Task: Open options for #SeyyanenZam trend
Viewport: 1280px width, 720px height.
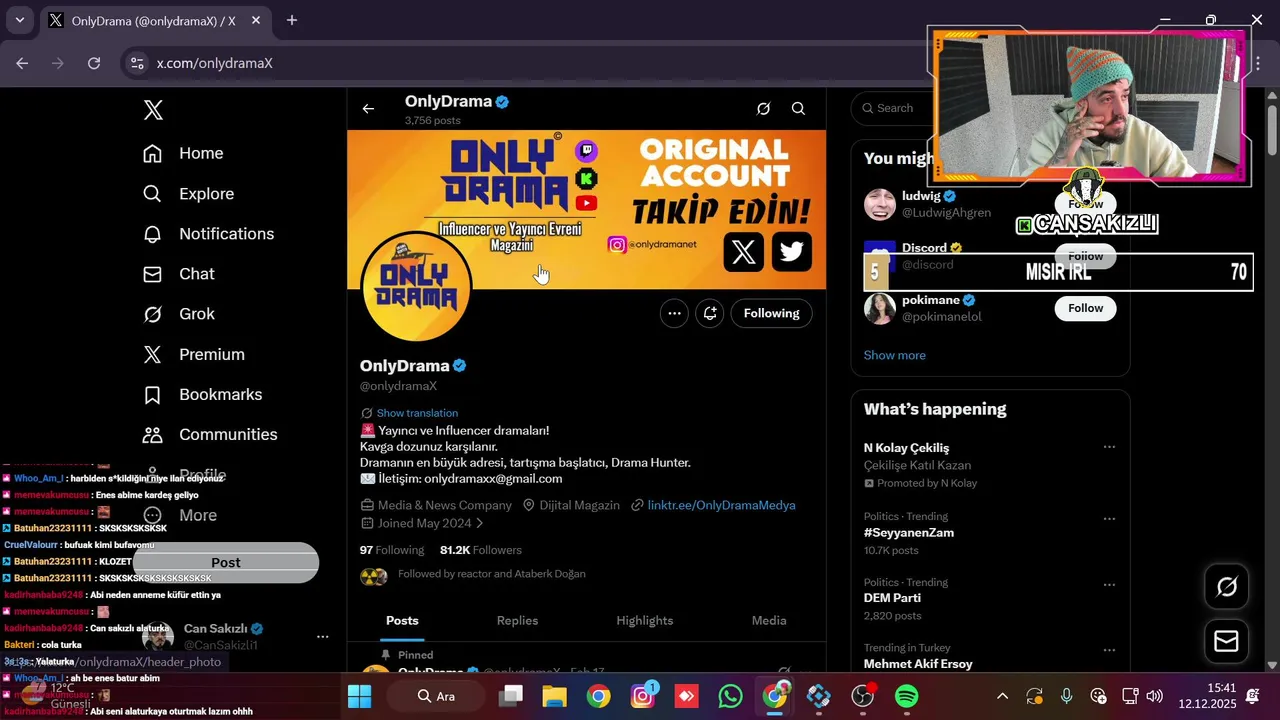Action: point(1109,519)
